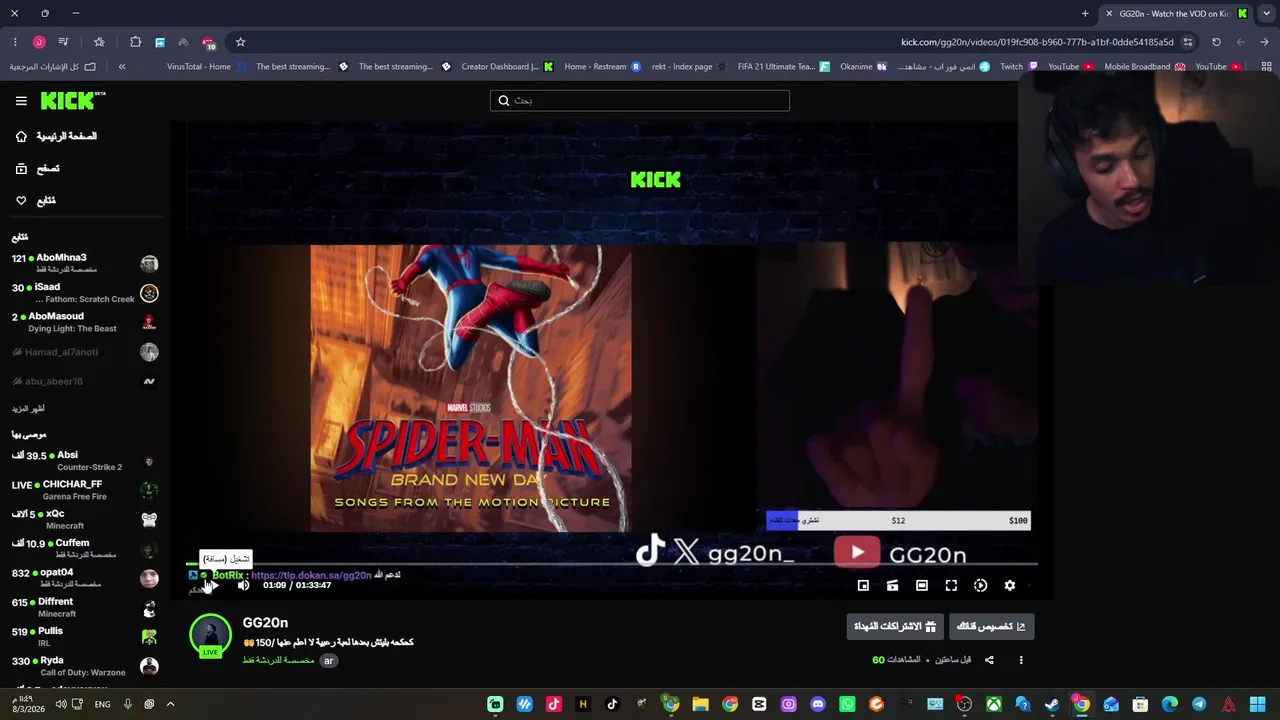Open the playback speed control
Viewport: 1280px width, 720px height.
pyautogui.click(x=981, y=586)
